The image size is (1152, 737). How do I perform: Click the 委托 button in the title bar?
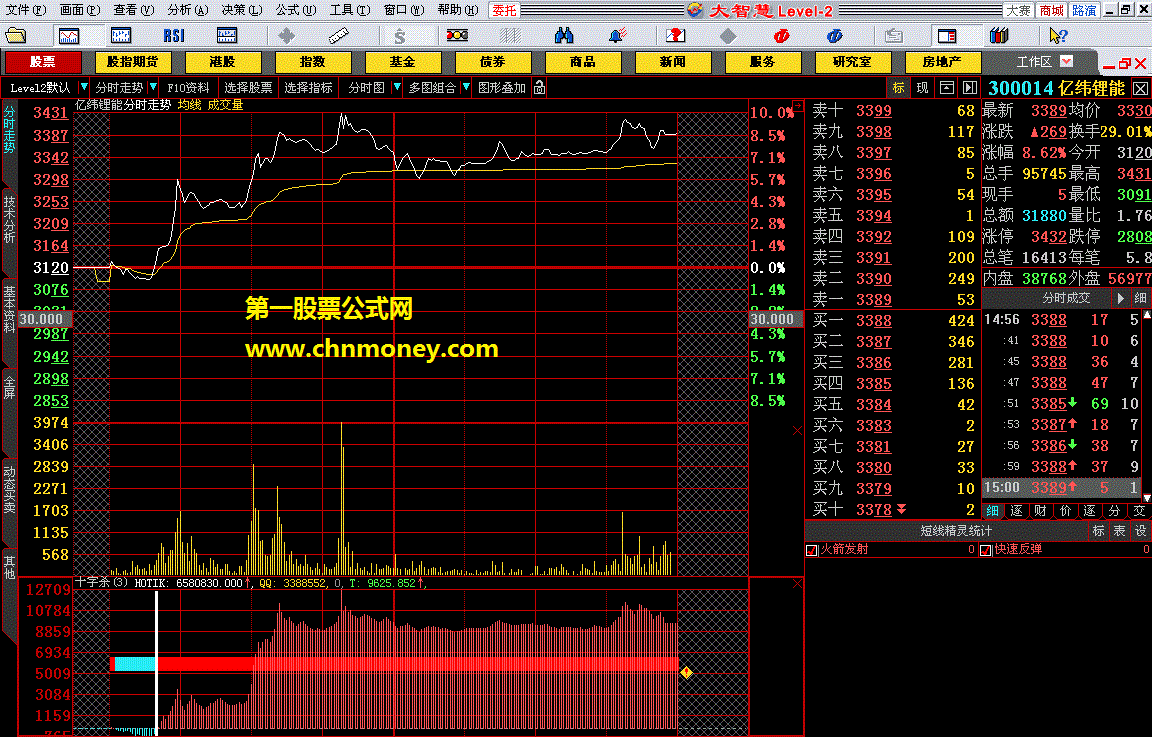505,10
